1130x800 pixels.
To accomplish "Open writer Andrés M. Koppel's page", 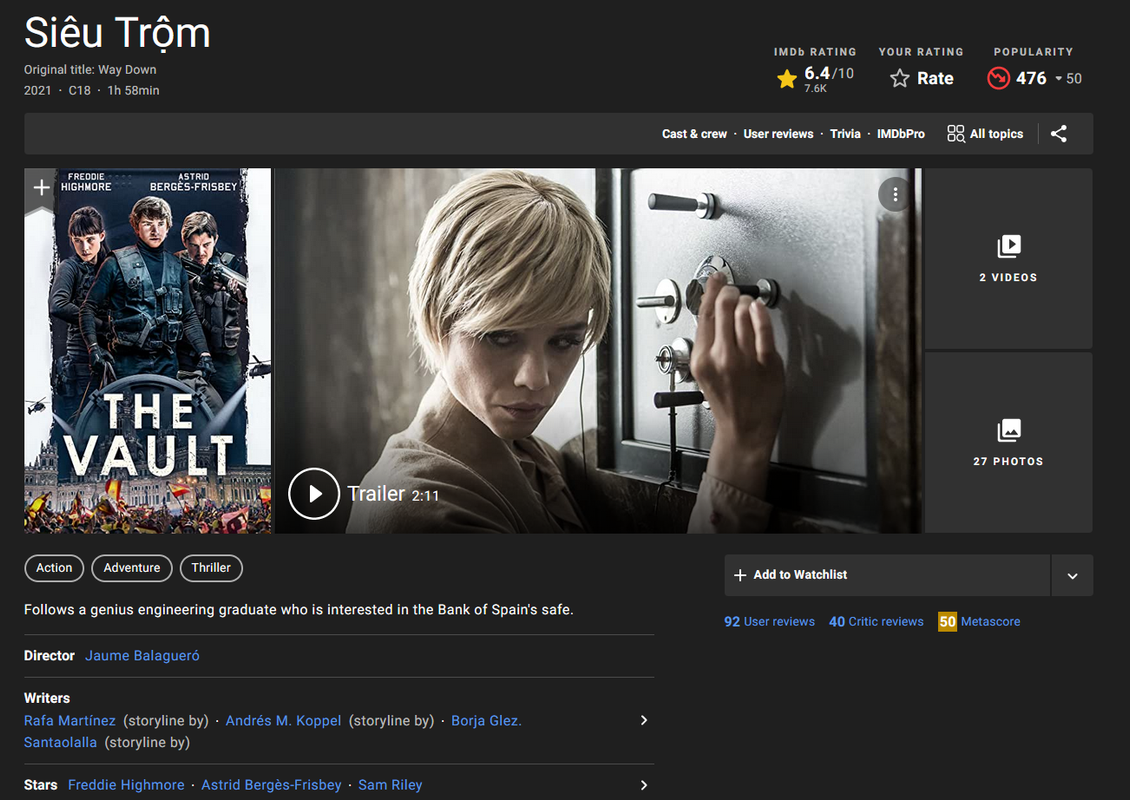I will pyautogui.click(x=283, y=721).
